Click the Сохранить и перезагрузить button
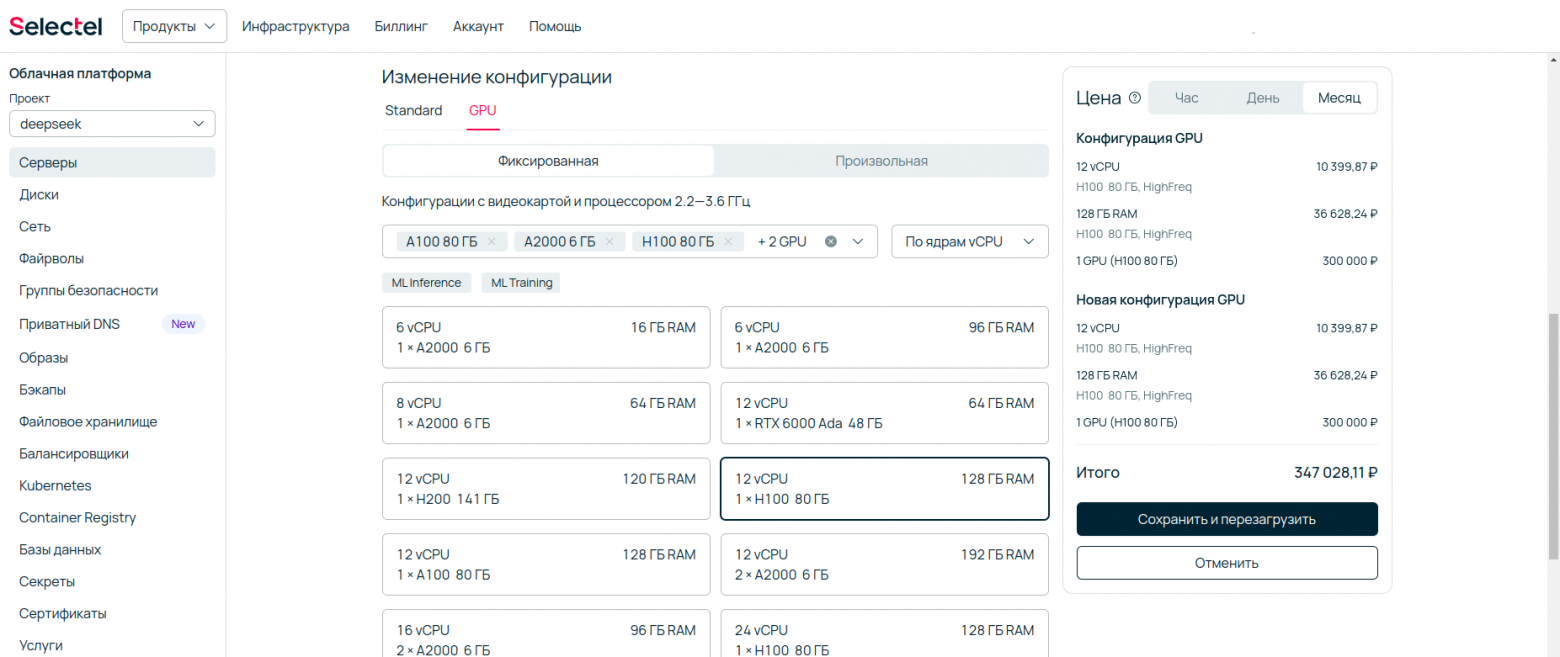This screenshot has width=1560, height=657. coord(1226,519)
